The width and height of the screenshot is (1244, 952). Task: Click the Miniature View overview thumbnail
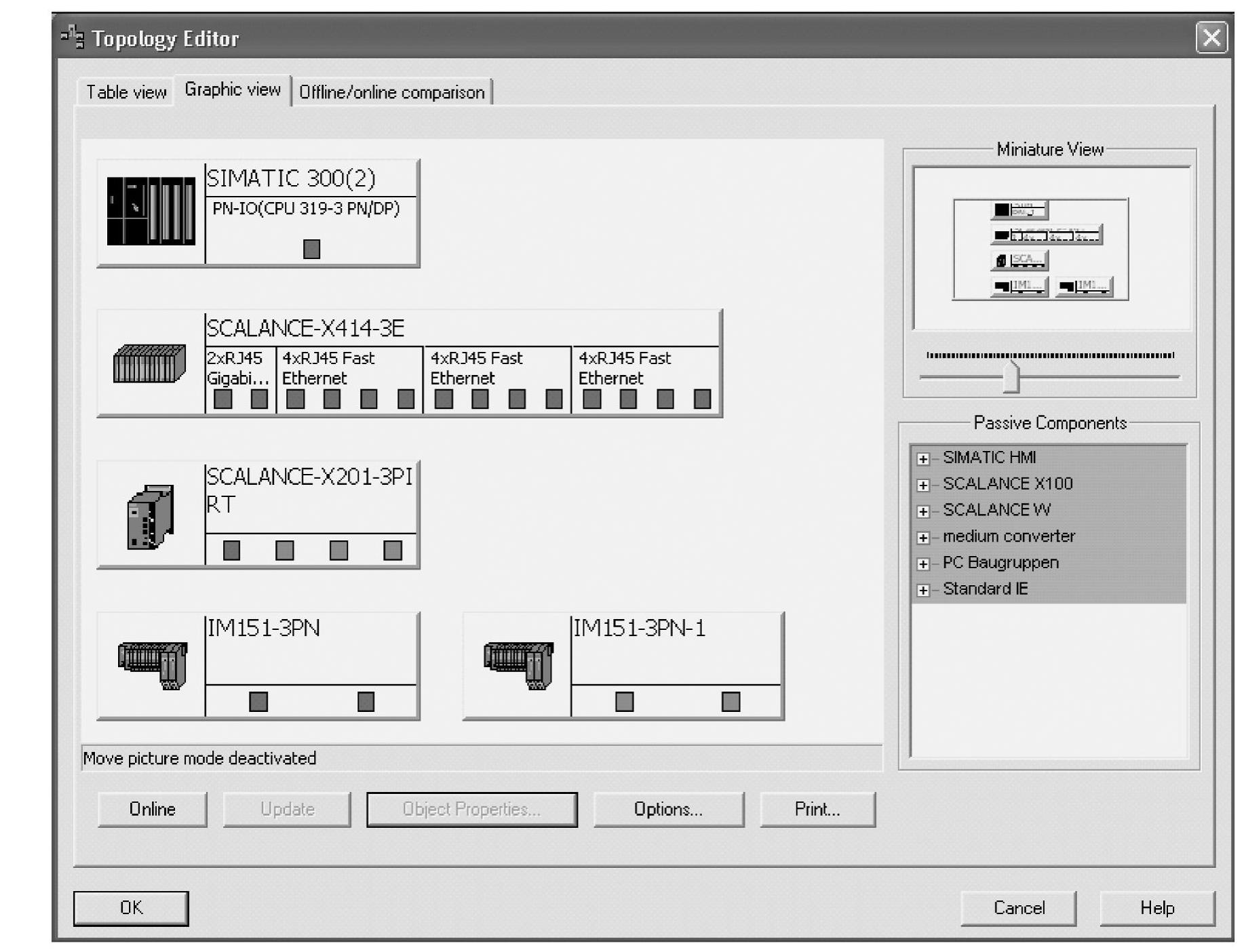1041,249
